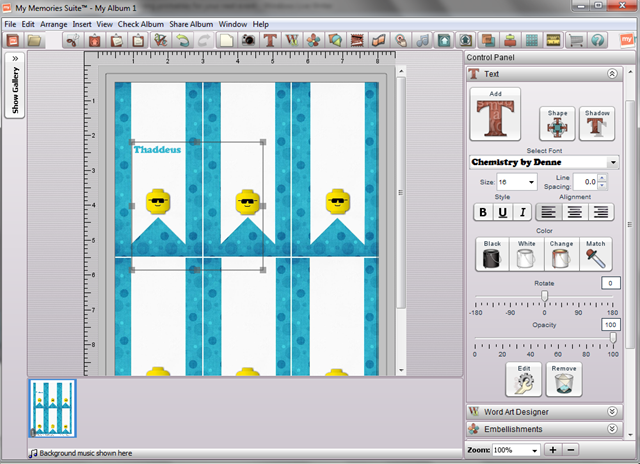Set text color to Black

(x=492, y=254)
